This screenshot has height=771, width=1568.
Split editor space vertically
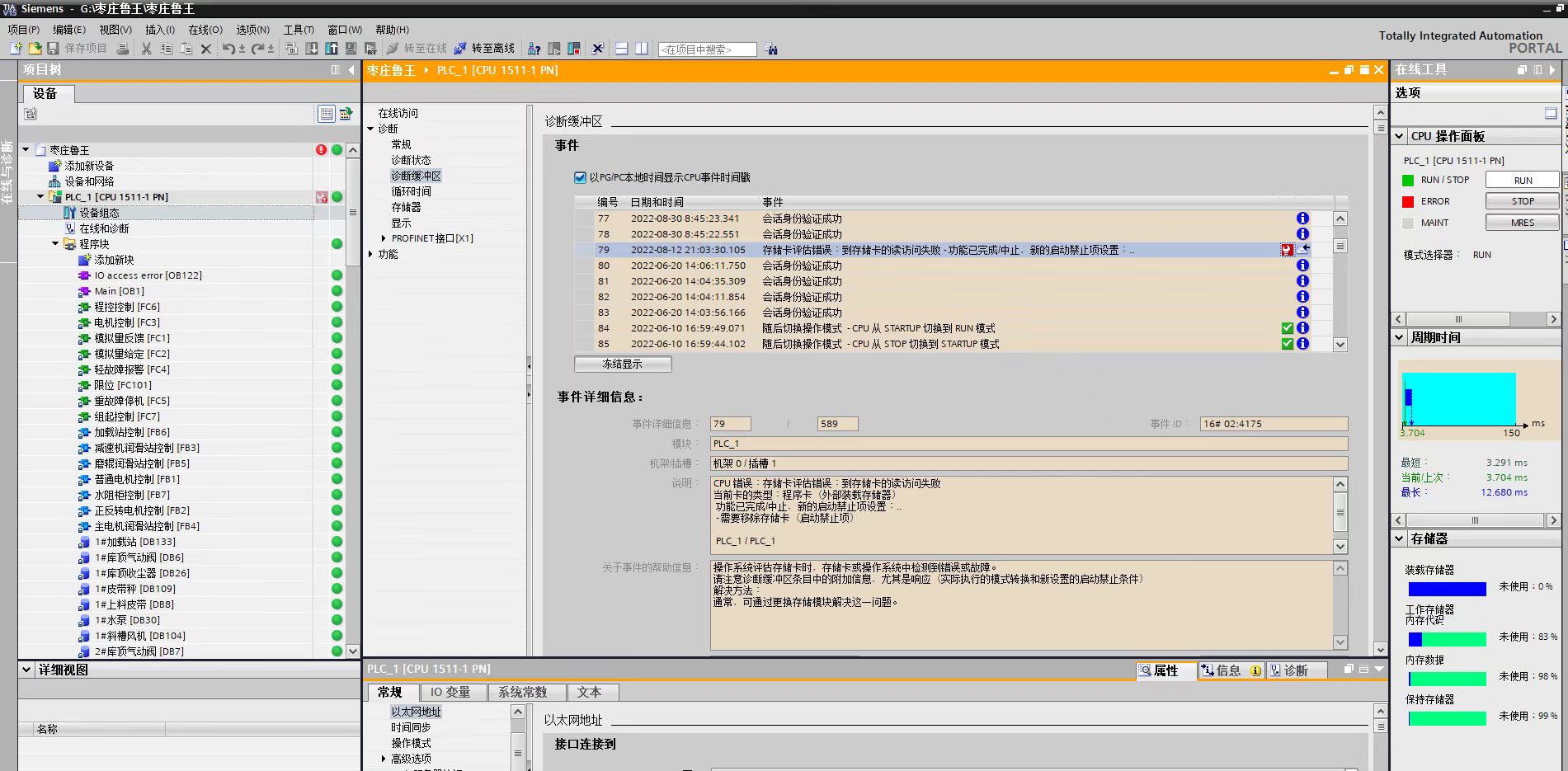(641, 49)
